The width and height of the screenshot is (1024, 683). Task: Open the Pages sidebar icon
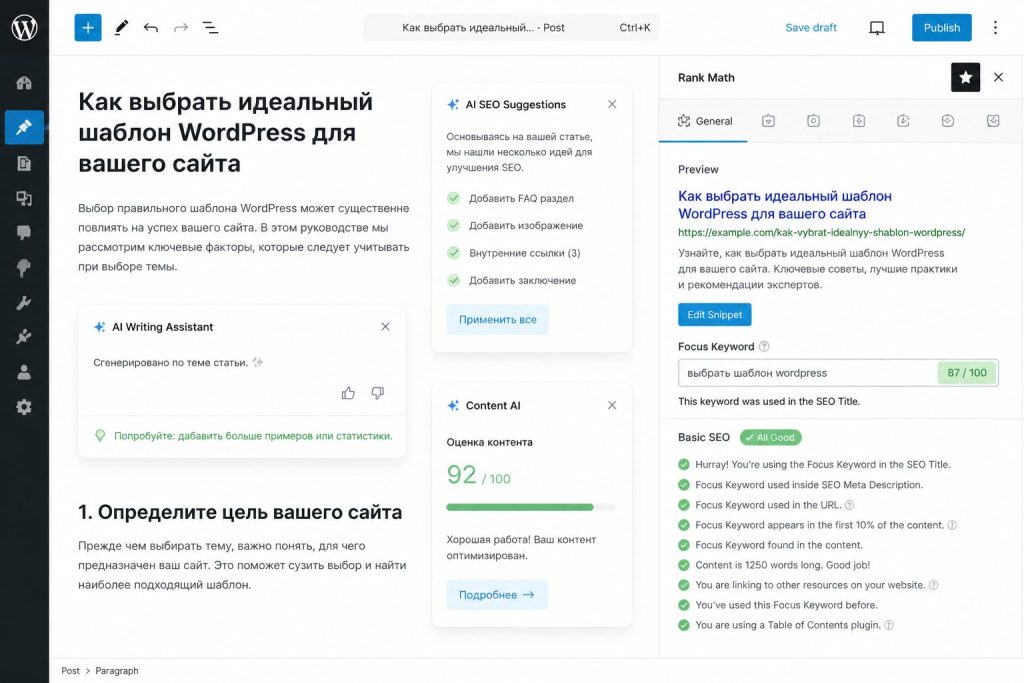point(24,163)
